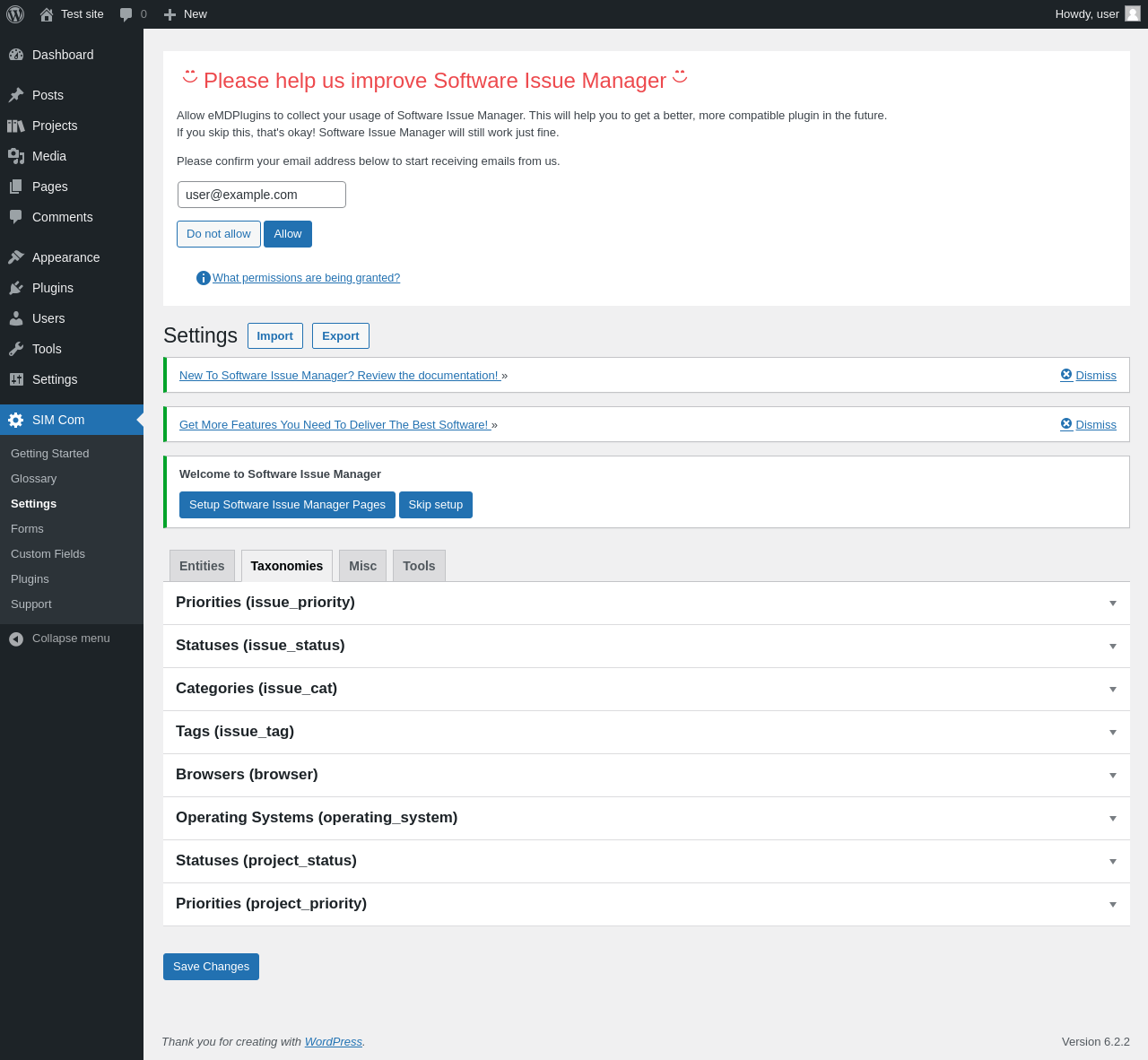Click the WordPress logo icon
The width and height of the screenshot is (1148, 1060).
(x=15, y=14)
